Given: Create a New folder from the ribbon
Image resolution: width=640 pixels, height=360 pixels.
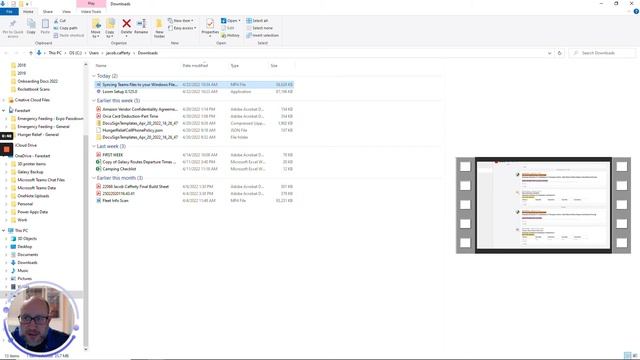Looking at the screenshot, I should coord(159,28).
